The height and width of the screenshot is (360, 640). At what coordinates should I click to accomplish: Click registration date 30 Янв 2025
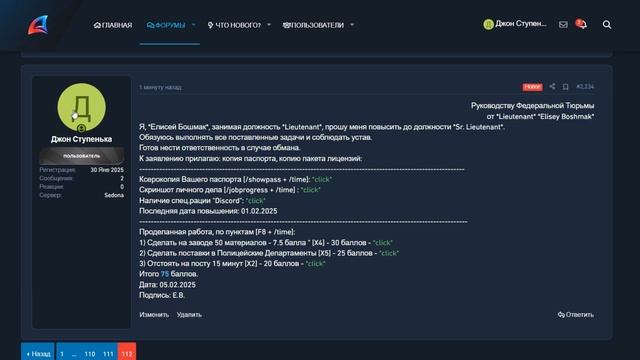click(107, 170)
